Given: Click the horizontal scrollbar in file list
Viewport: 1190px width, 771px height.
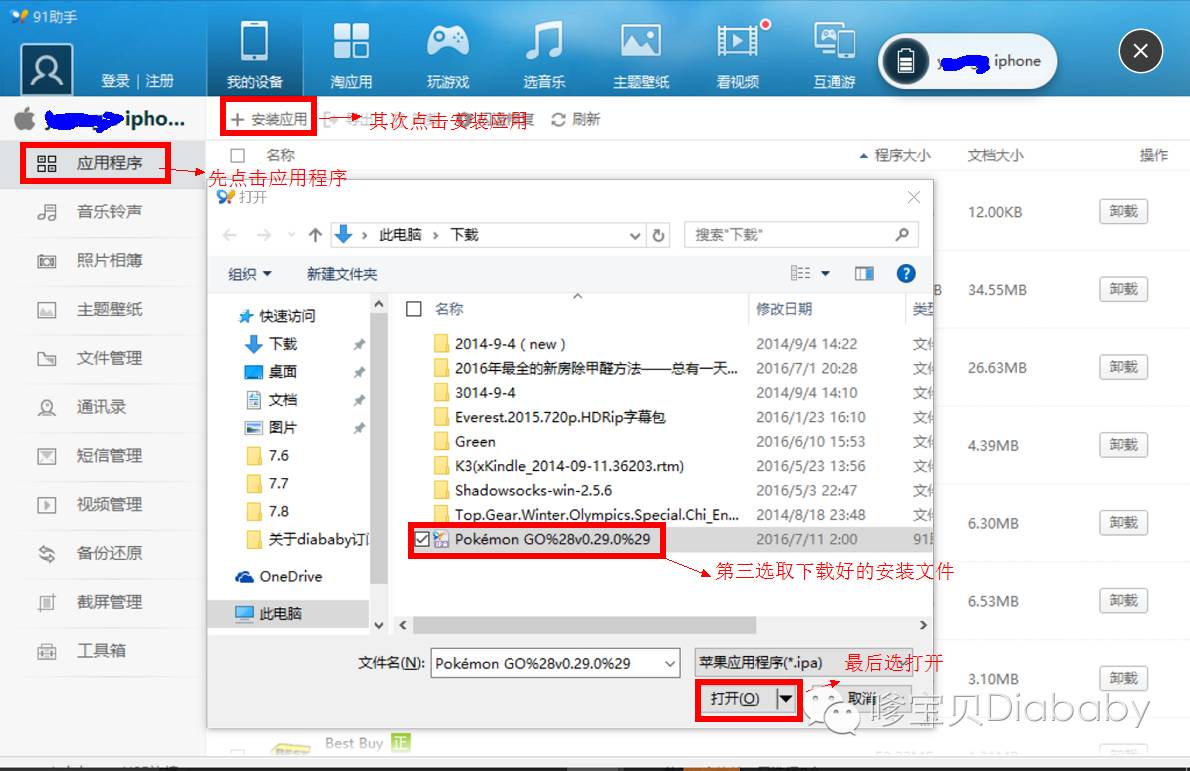Looking at the screenshot, I should [x=584, y=625].
